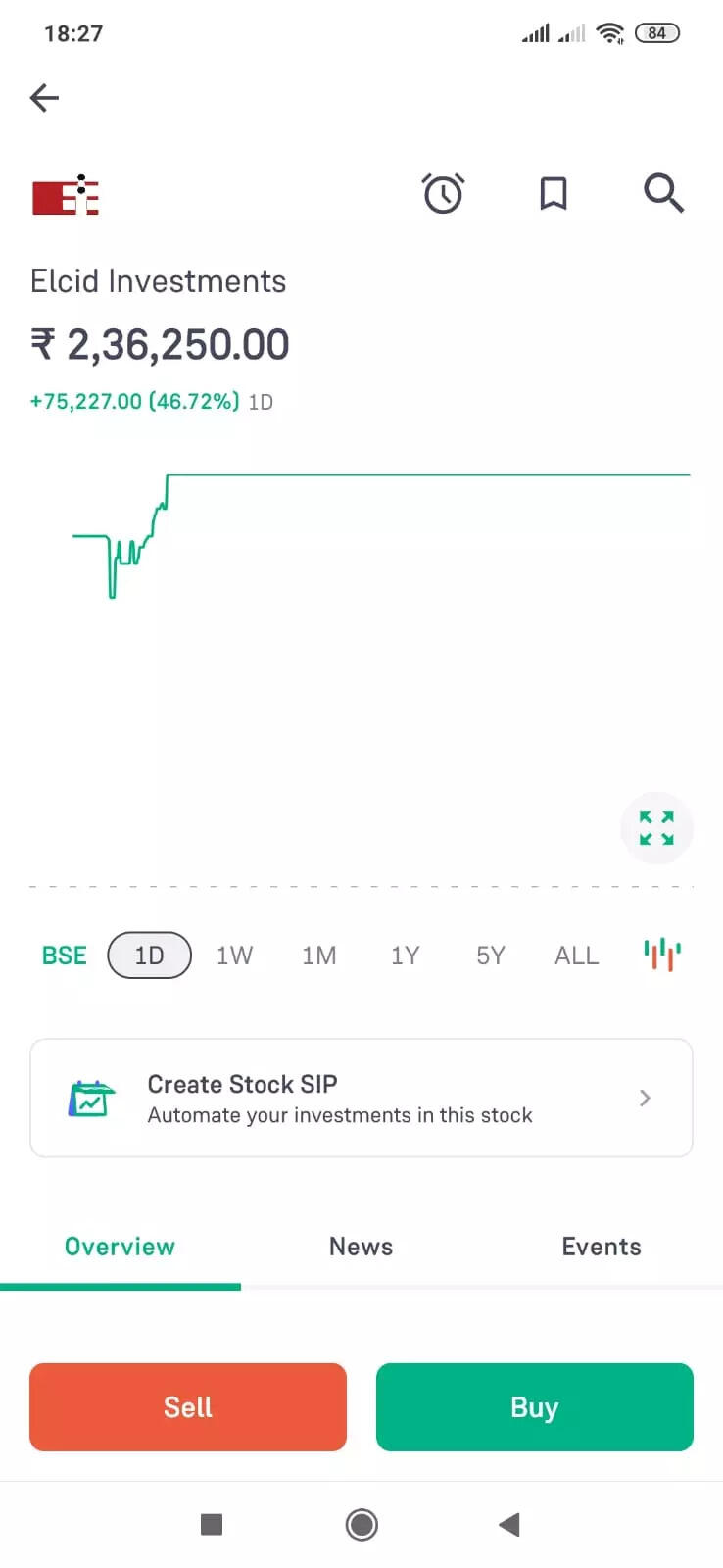Bookmark Elcid Investments to watchlist
The image size is (723, 1568).
[554, 193]
